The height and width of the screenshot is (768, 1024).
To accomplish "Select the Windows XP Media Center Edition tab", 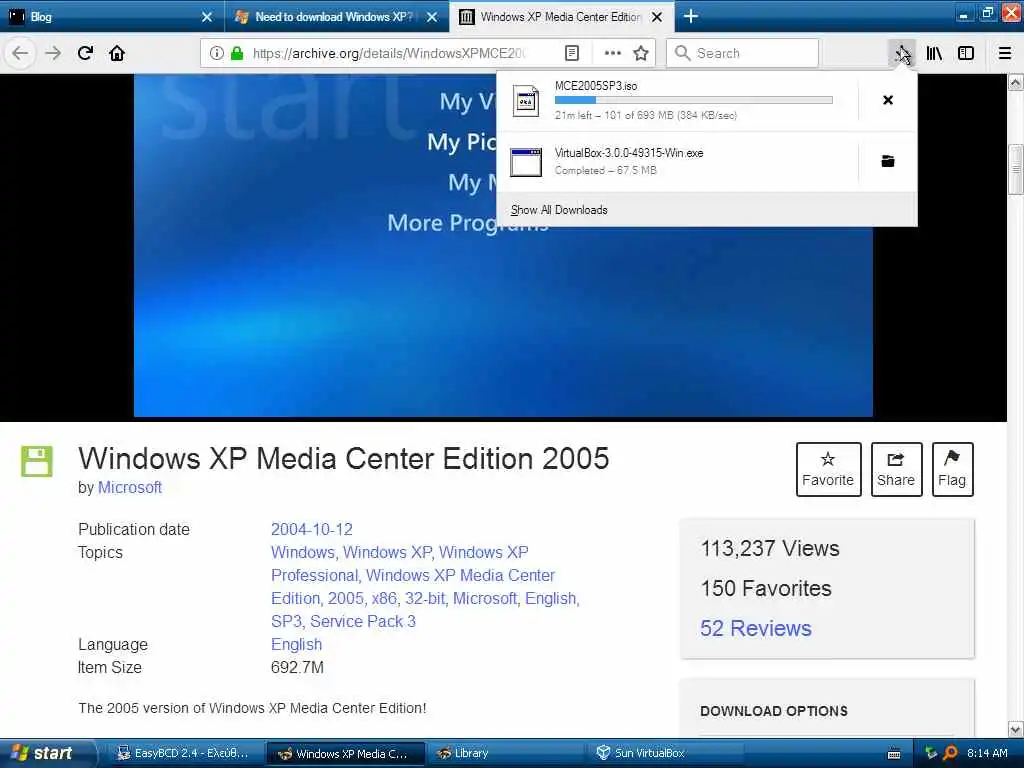I will 562,16.
